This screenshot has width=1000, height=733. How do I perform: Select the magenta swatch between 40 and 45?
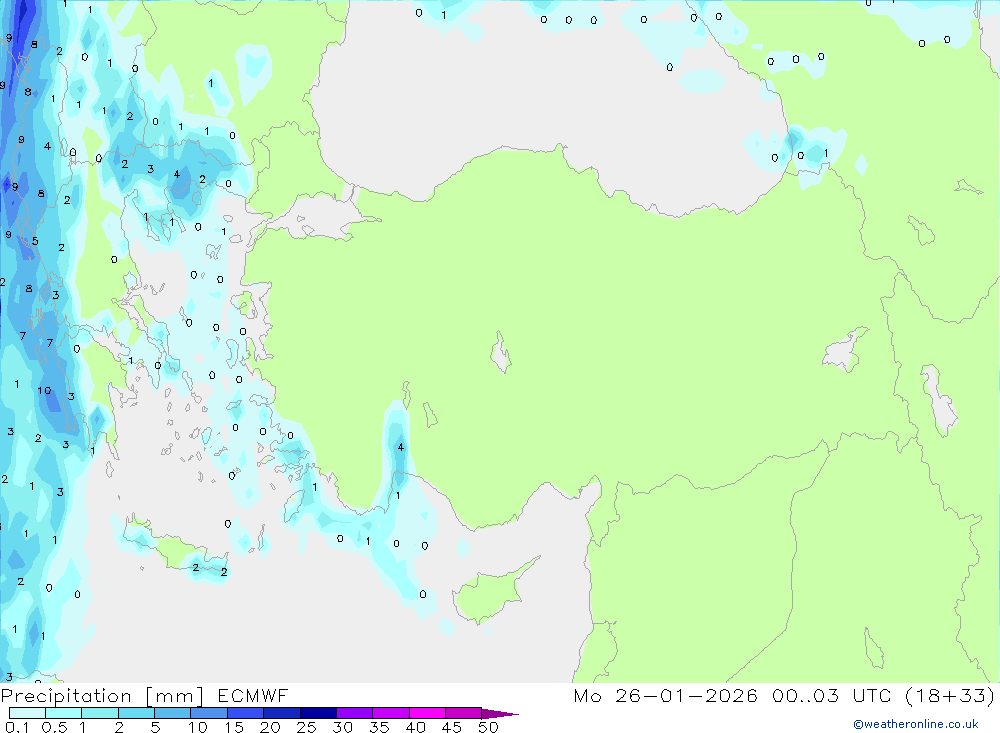[427, 713]
